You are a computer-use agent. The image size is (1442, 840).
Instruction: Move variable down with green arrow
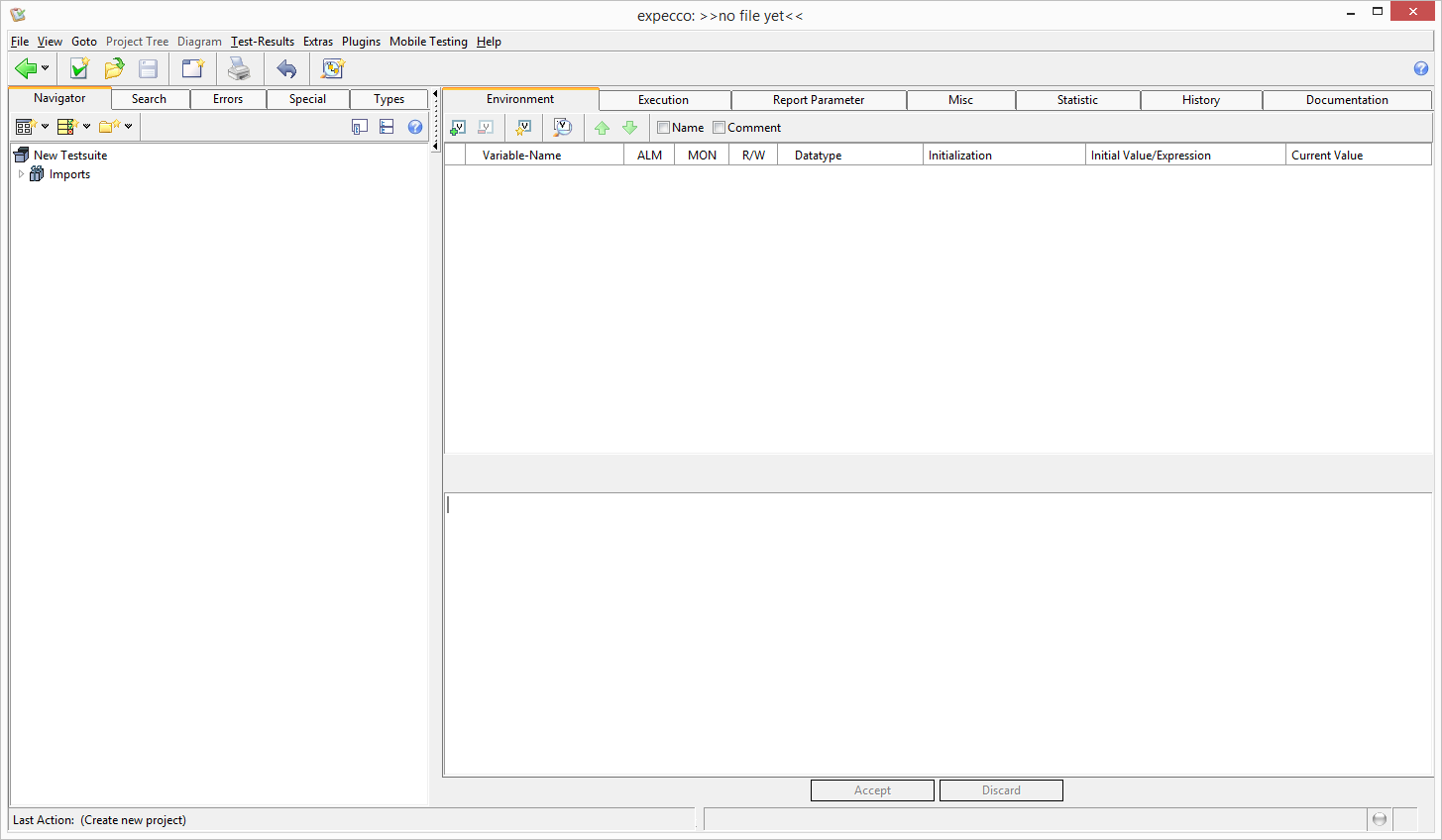[x=629, y=128]
